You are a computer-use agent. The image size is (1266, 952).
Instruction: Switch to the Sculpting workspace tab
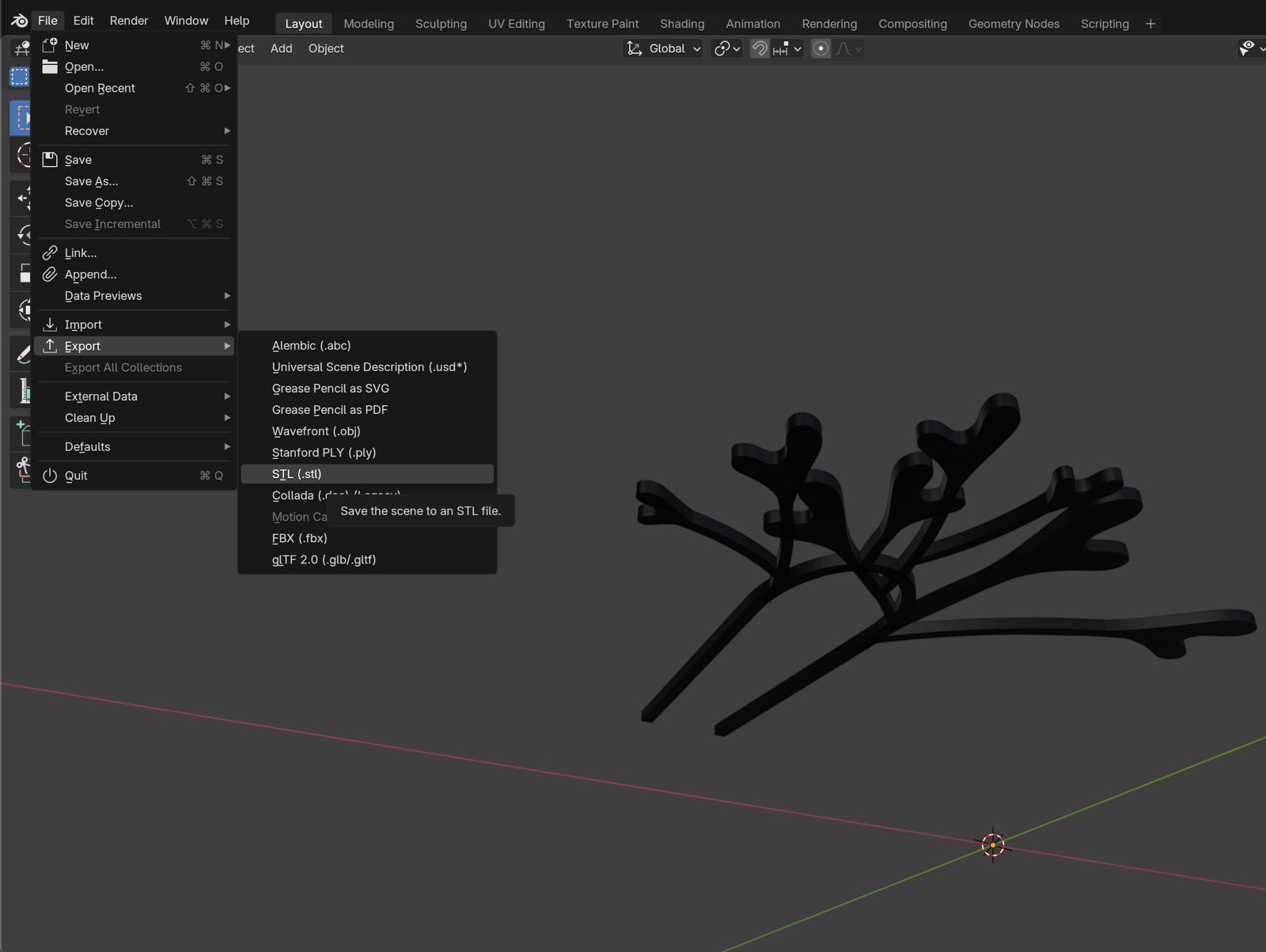pyautogui.click(x=441, y=24)
